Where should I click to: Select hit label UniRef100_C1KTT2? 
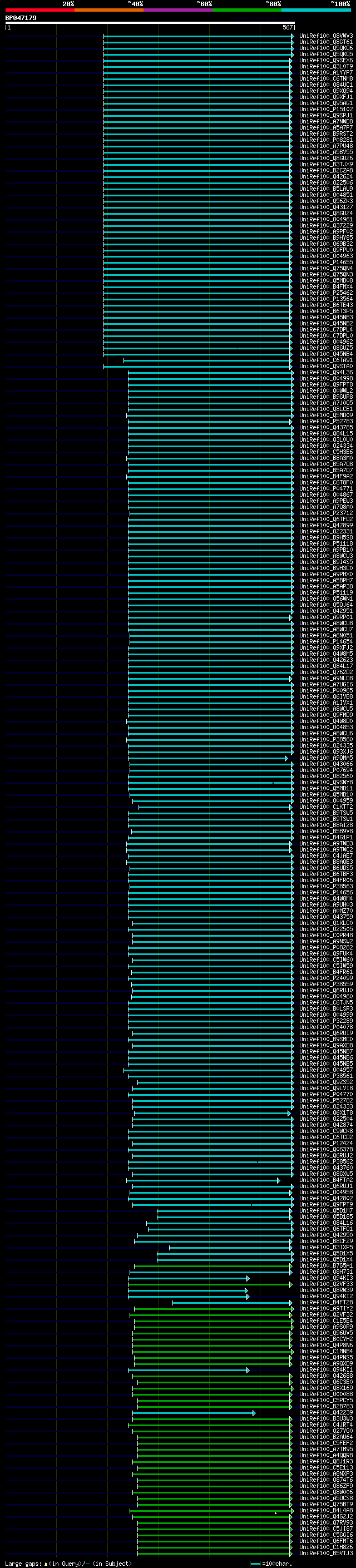(325, 807)
